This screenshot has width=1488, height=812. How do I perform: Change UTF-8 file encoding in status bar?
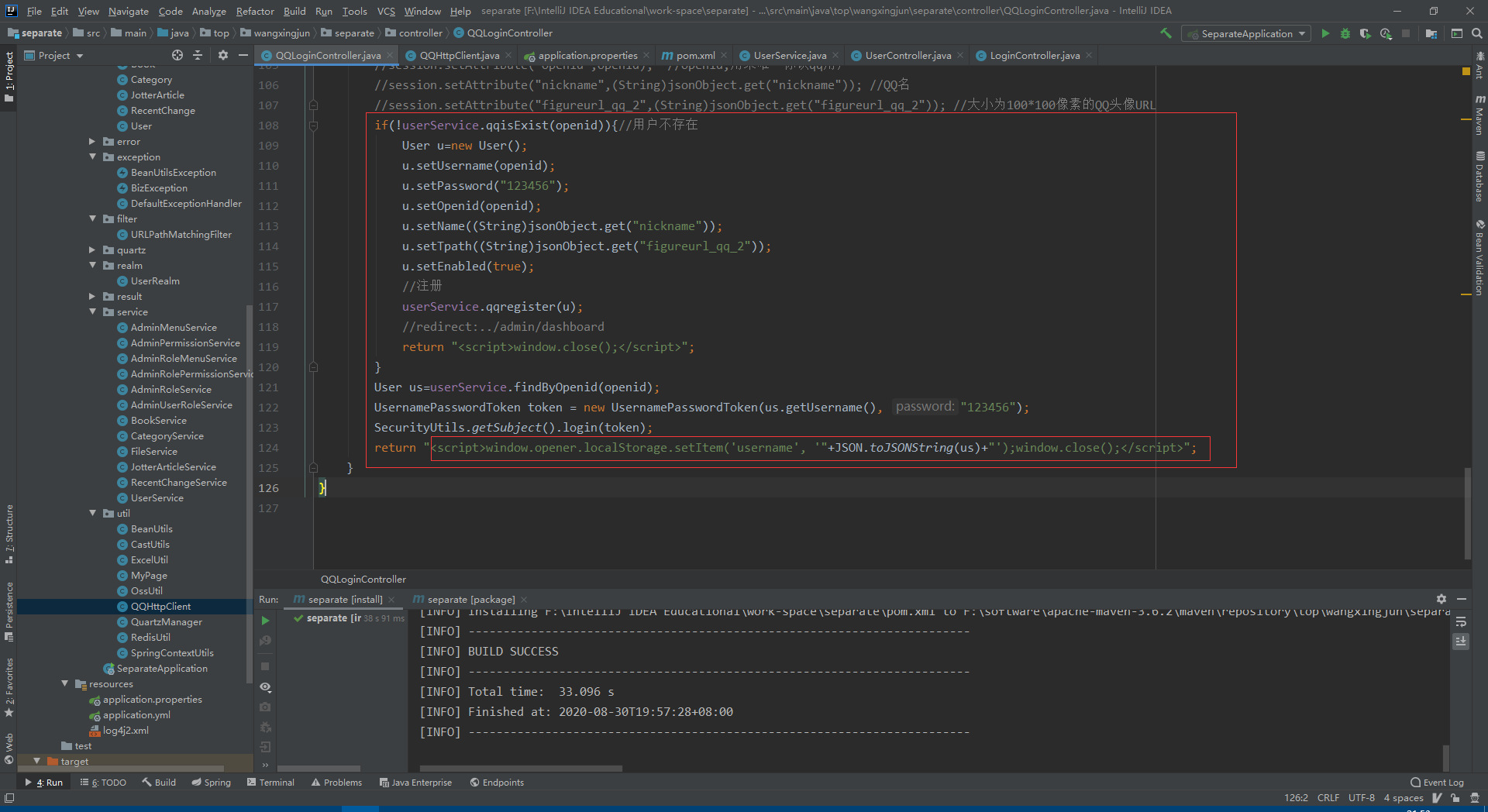1361,798
